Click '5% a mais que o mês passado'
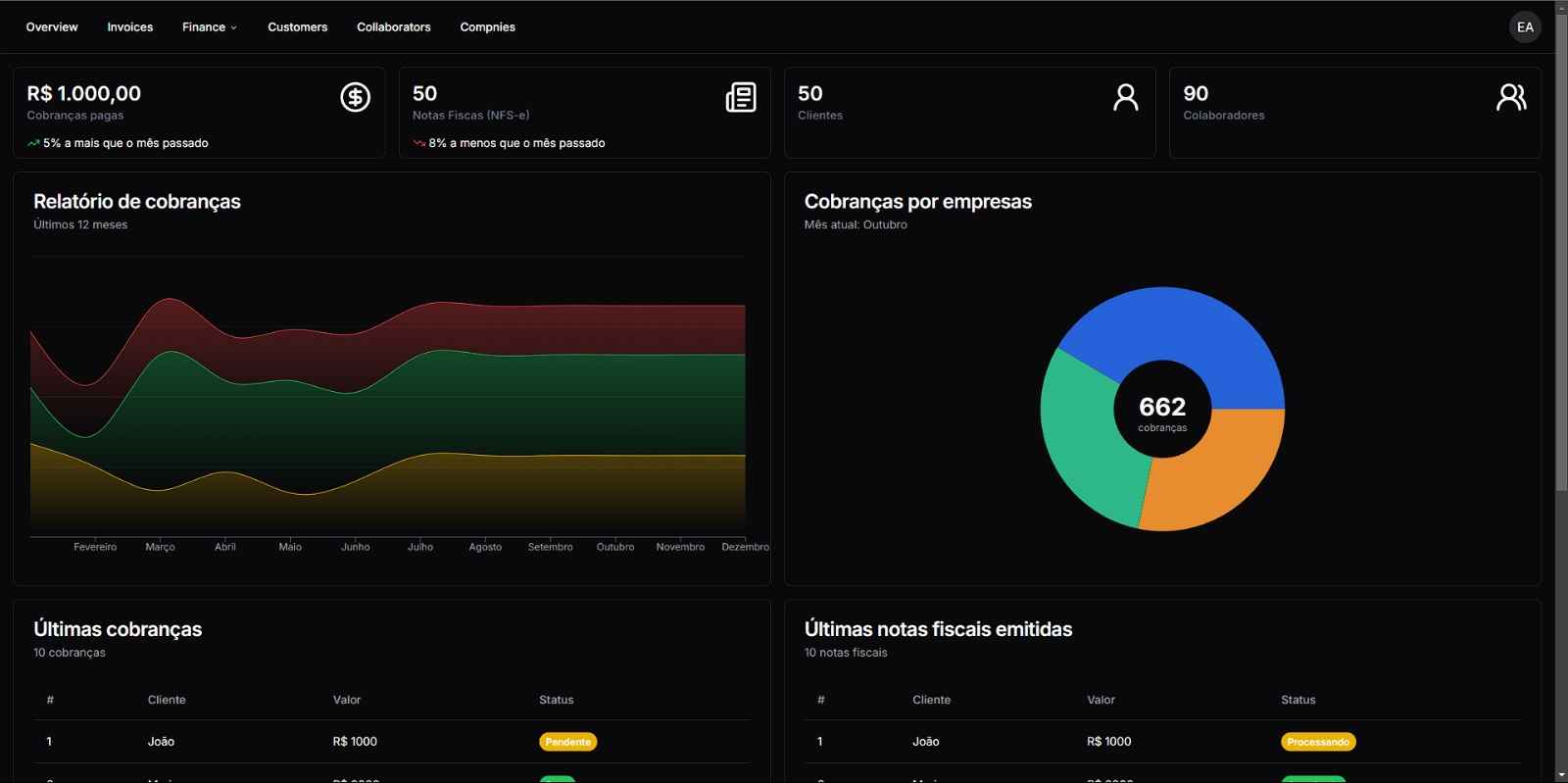 [x=125, y=143]
